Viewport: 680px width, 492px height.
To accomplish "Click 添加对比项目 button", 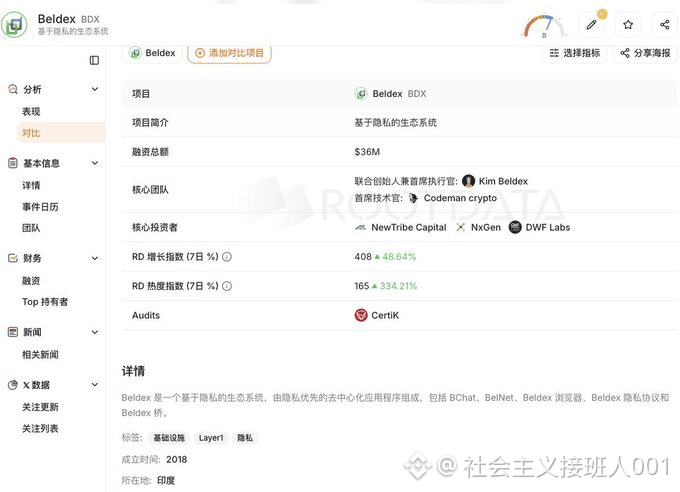I will [229, 53].
